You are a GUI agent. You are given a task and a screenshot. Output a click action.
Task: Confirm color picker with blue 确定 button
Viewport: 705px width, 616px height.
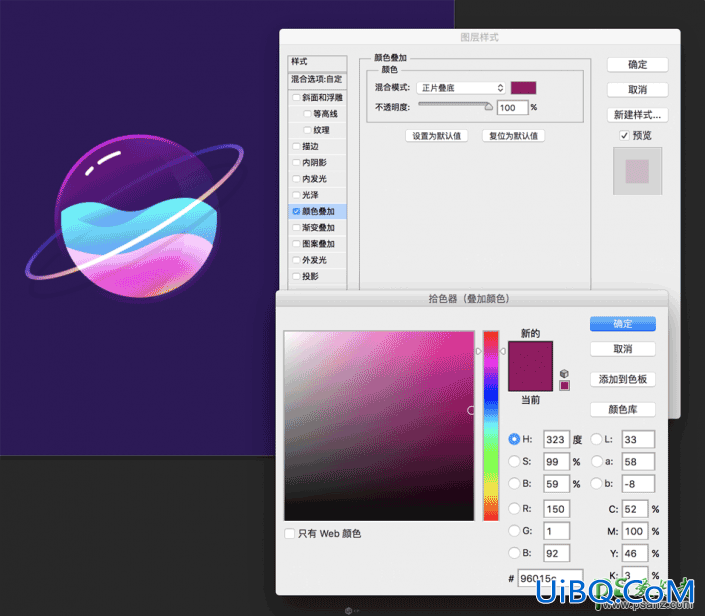(623, 324)
